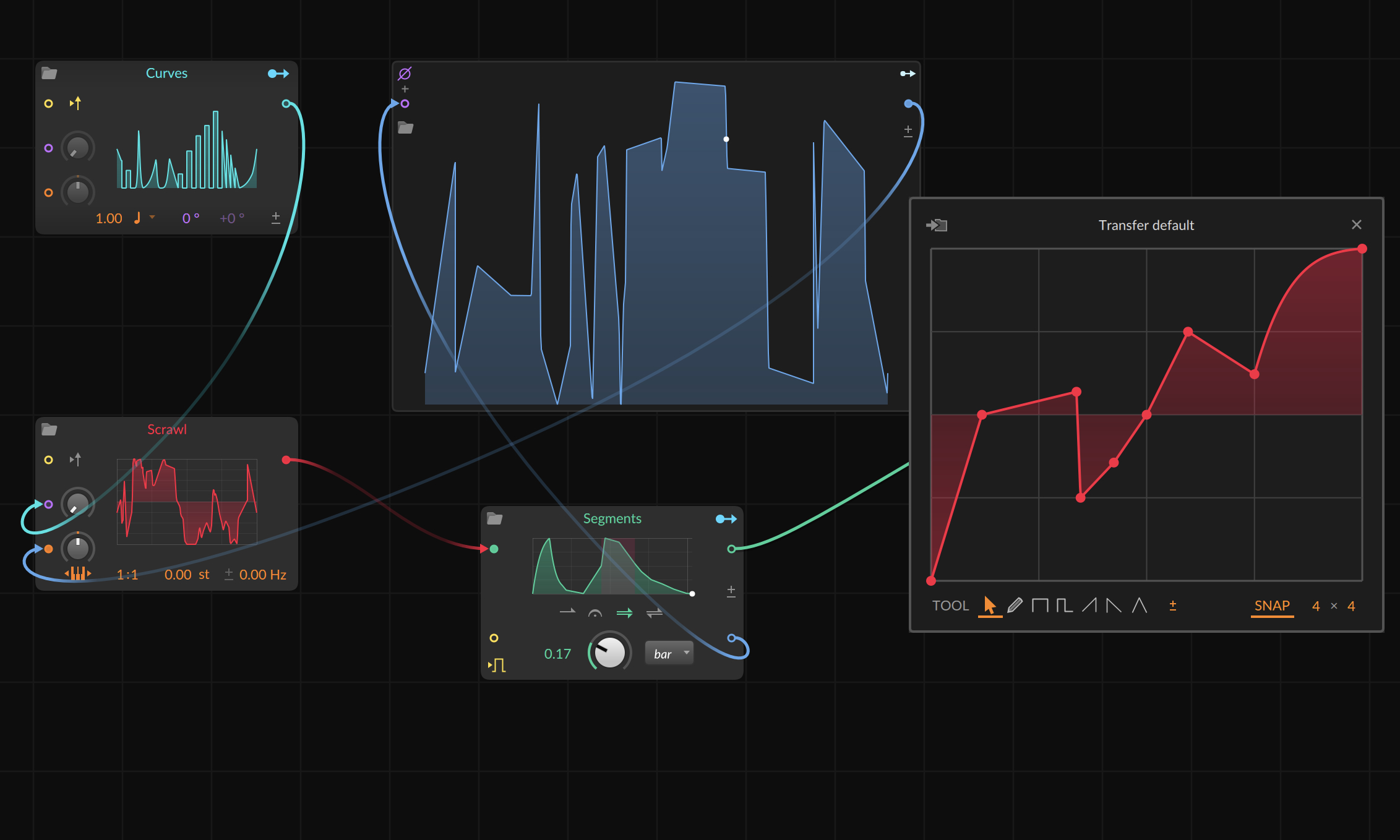The height and width of the screenshot is (840, 1400).
Task: Open the Curves preset folder browser
Action: click(49, 73)
